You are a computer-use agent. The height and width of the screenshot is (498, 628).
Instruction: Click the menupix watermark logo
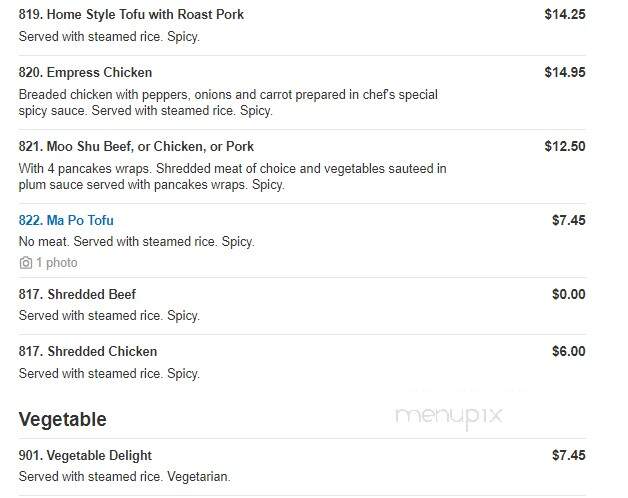449,416
